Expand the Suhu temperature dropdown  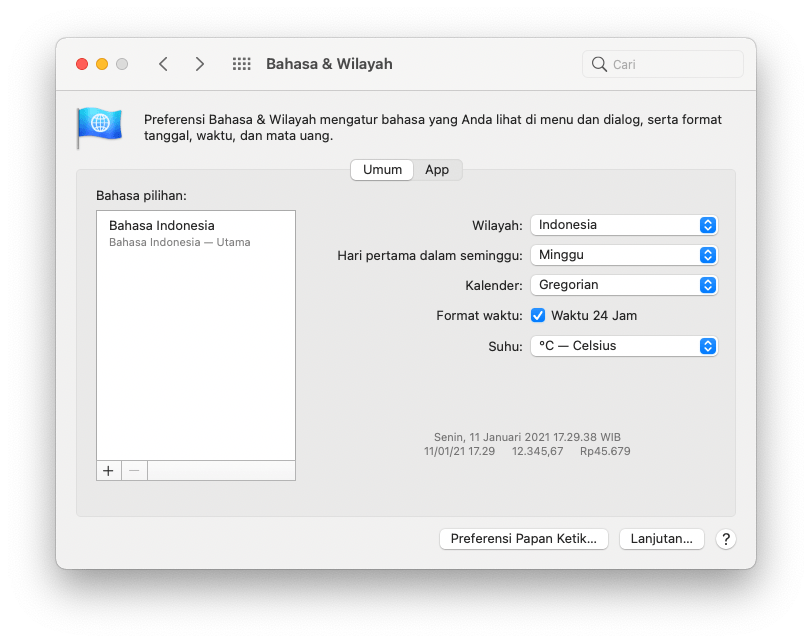[x=623, y=346]
